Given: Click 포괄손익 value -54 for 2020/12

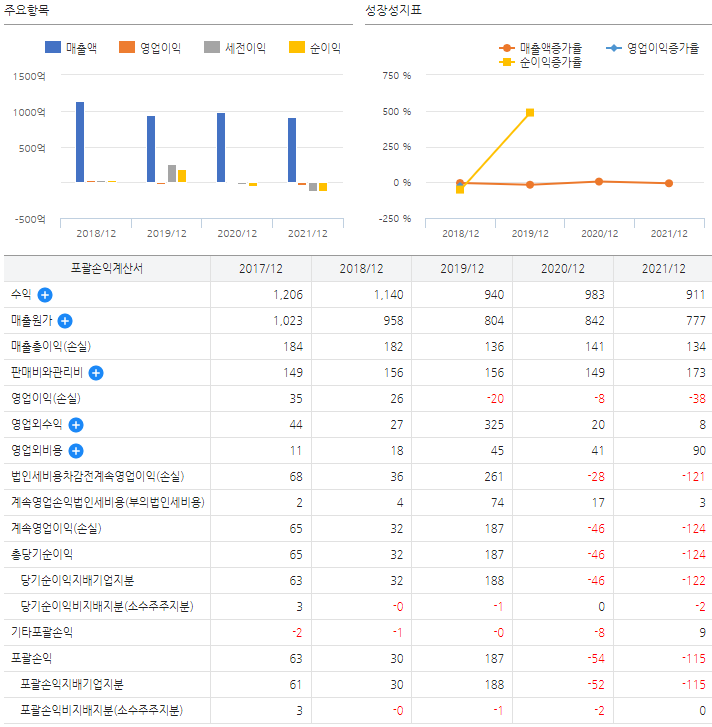Looking at the screenshot, I should tap(596, 658).
